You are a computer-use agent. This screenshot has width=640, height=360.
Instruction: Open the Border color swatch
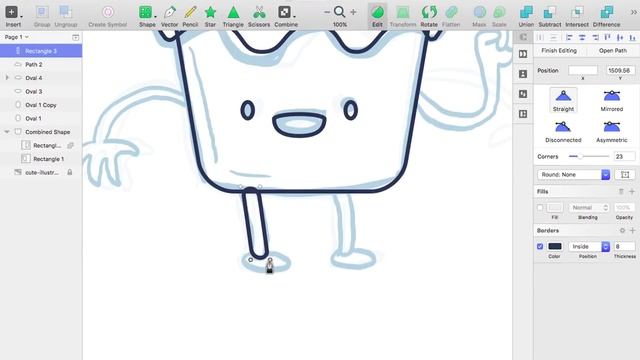[555, 247]
